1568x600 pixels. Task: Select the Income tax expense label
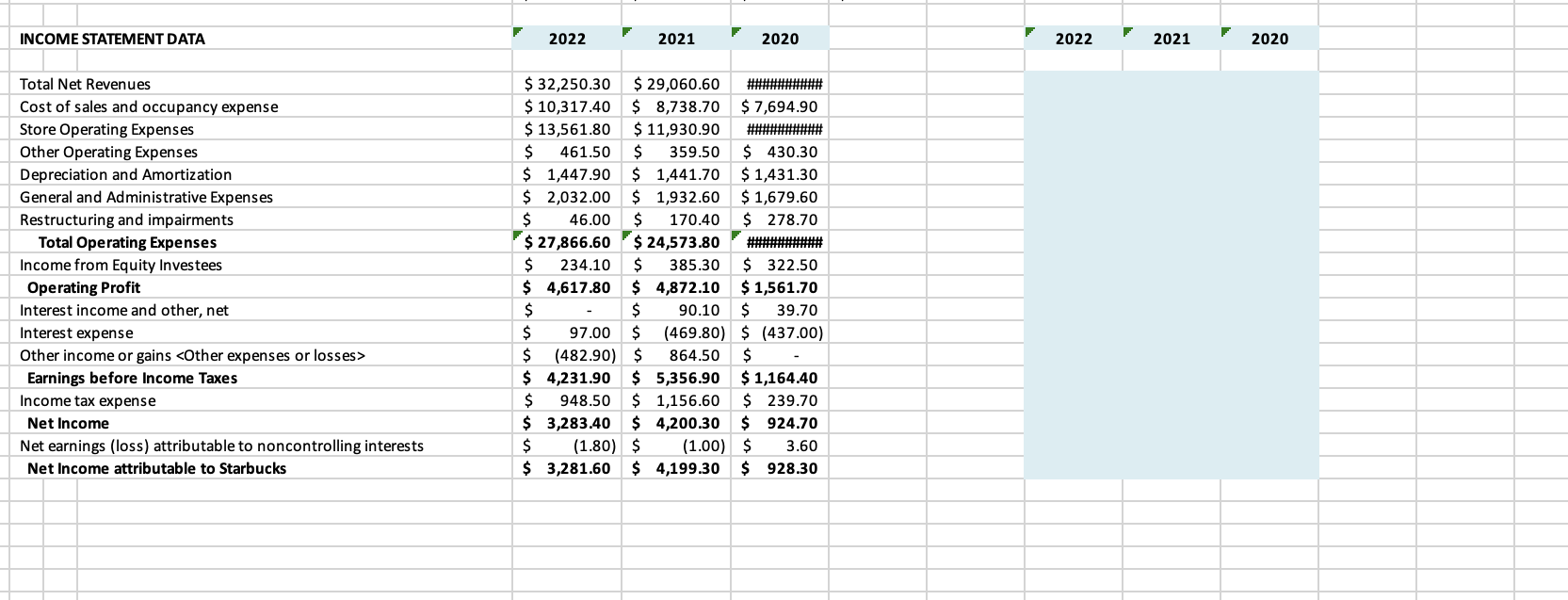[x=88, y=400]
